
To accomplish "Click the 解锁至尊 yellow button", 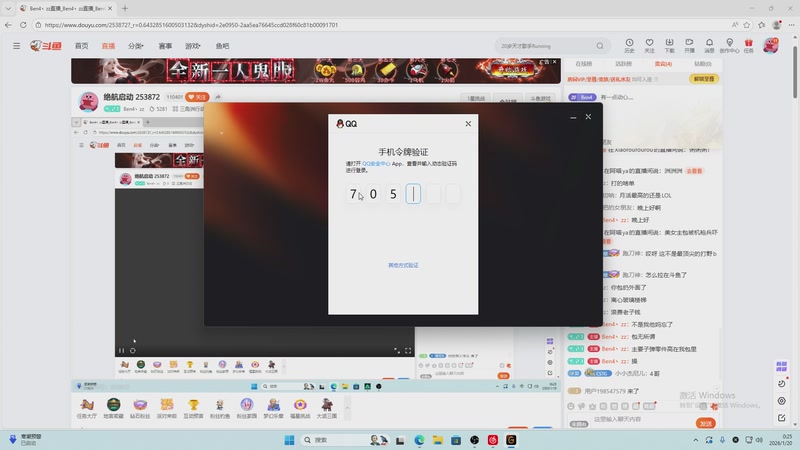I will click(x=704, y=79).
